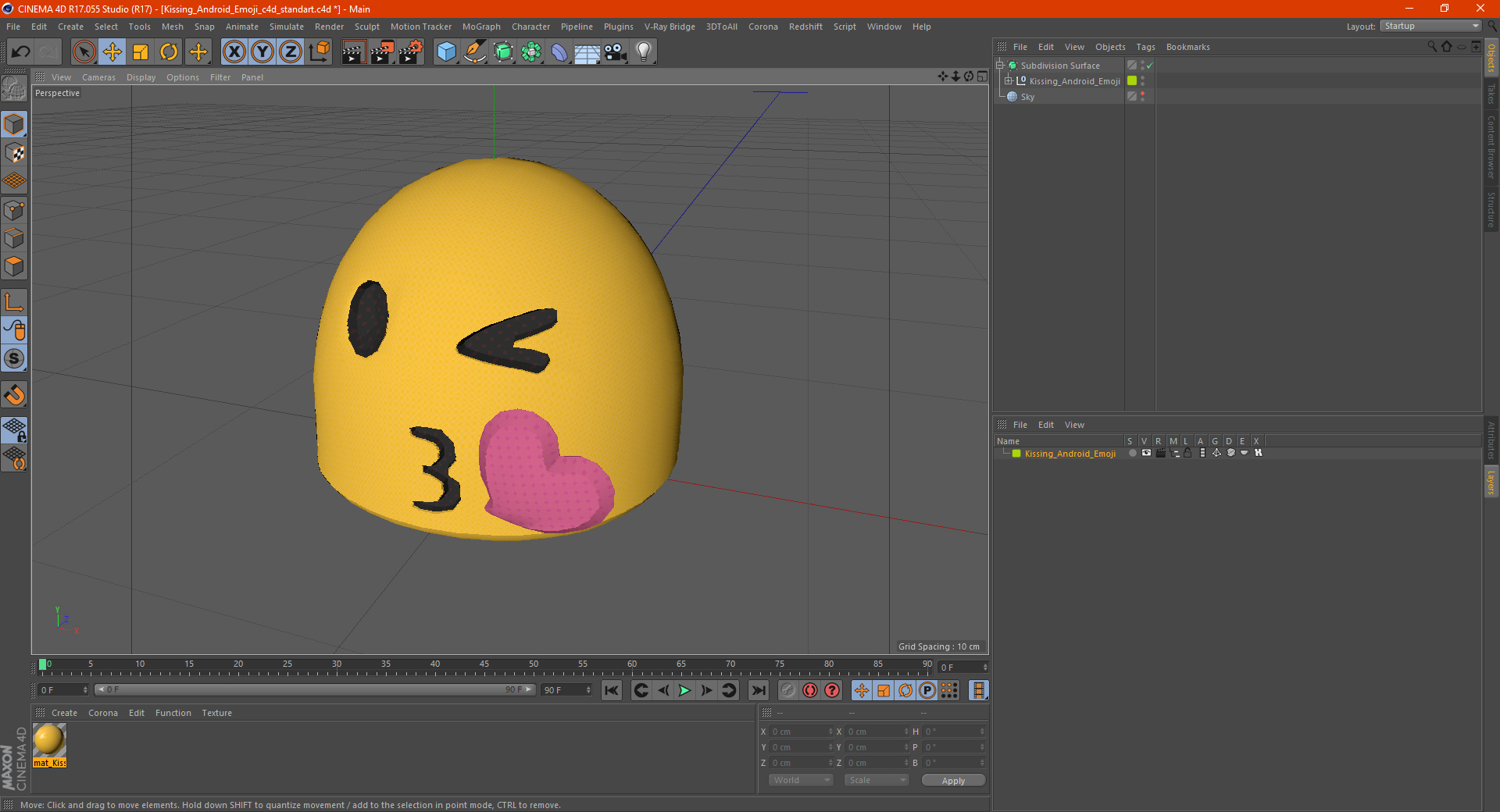The width and height of the screenshot is (1500, 812).
Task: Go to the end of the animation
Action: pyautogui.click(x=758, y=690)
